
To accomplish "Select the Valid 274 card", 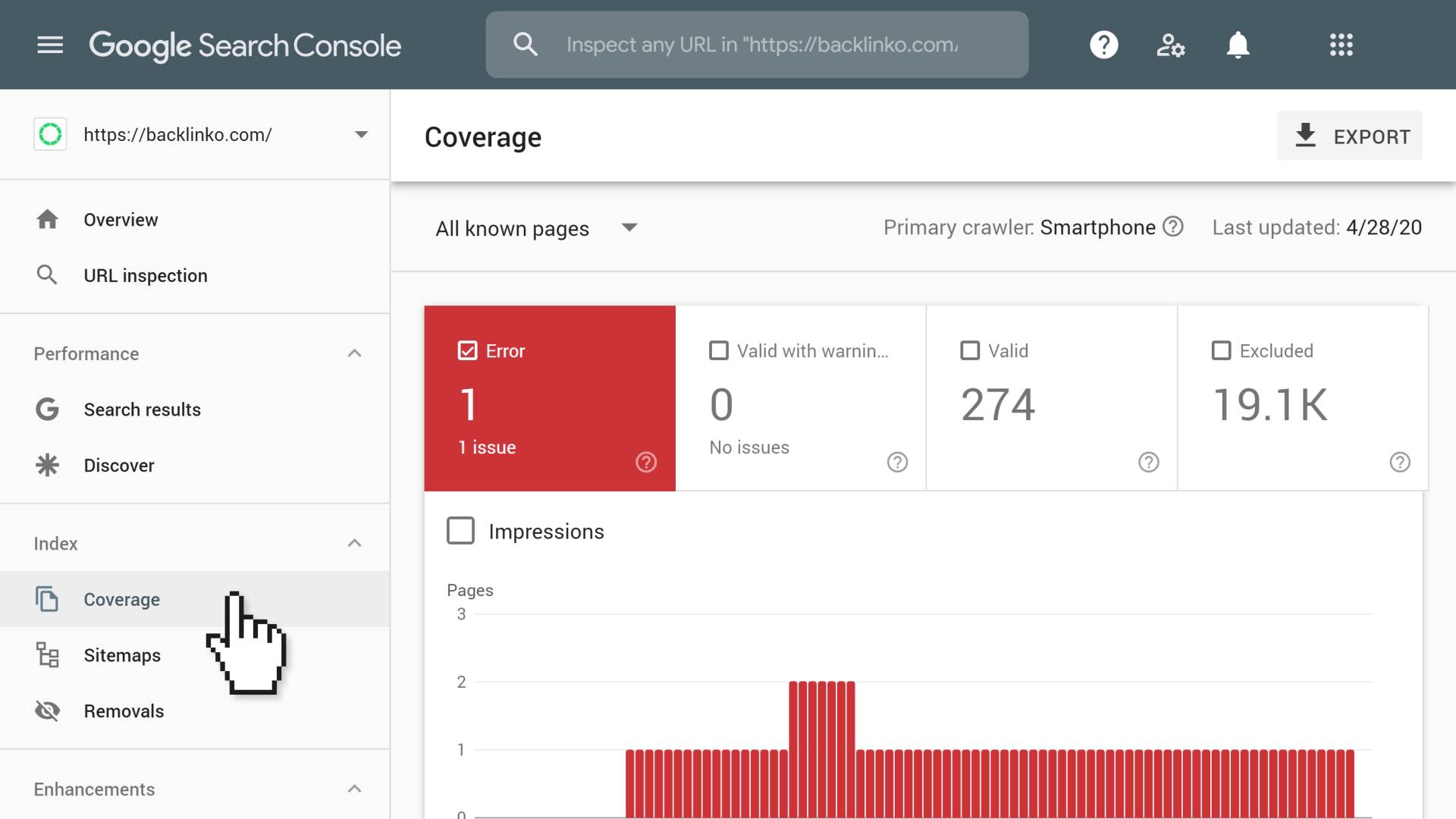I will coord(1051,398).
